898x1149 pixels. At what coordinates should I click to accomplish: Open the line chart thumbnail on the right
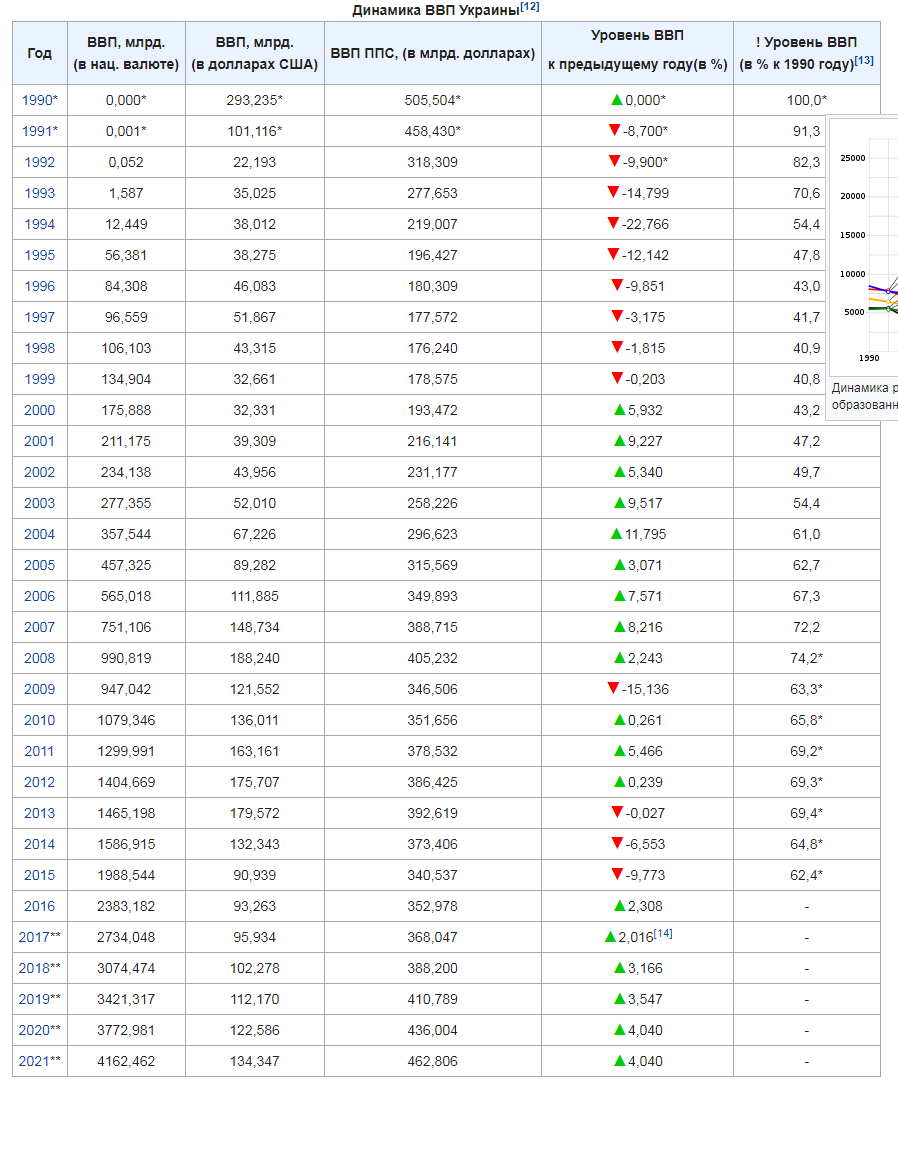(x=868, y=250)
